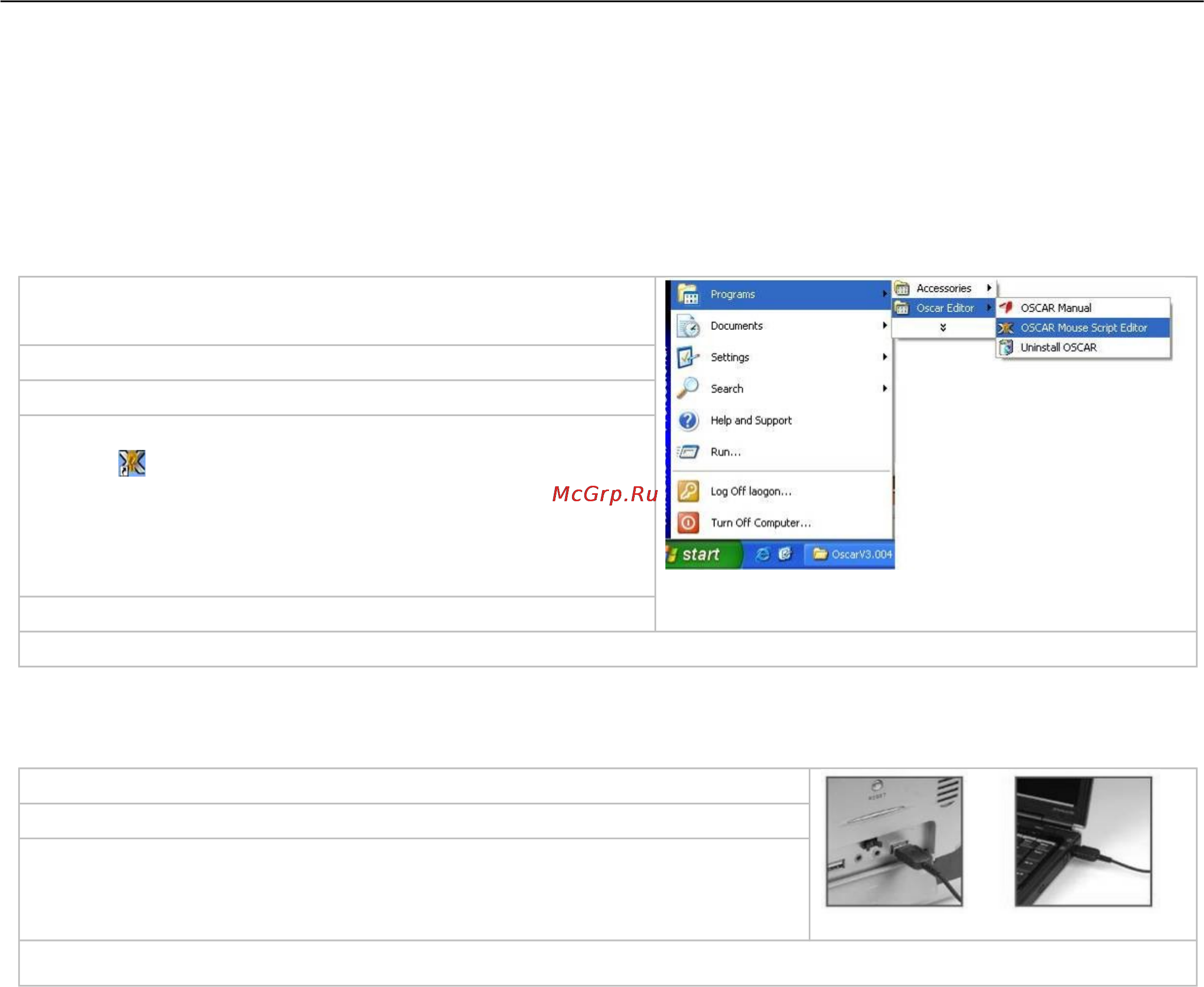Click the desktop PC USB port photo
The height and width of the screenshot is (987, 1204).
894,841
